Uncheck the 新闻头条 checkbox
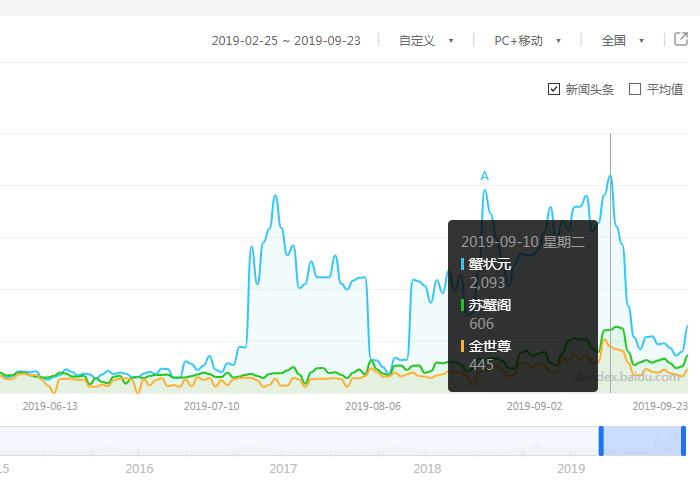 point(554,89)
